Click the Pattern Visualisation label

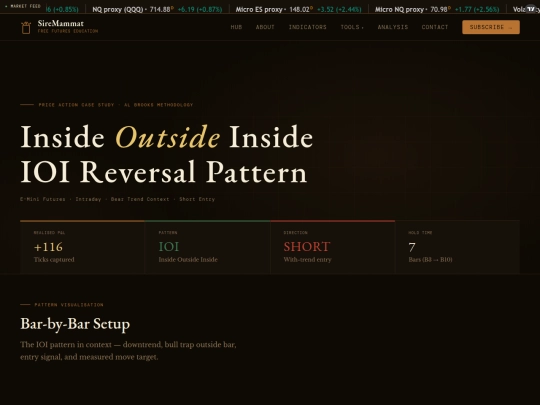pos(69,305)
